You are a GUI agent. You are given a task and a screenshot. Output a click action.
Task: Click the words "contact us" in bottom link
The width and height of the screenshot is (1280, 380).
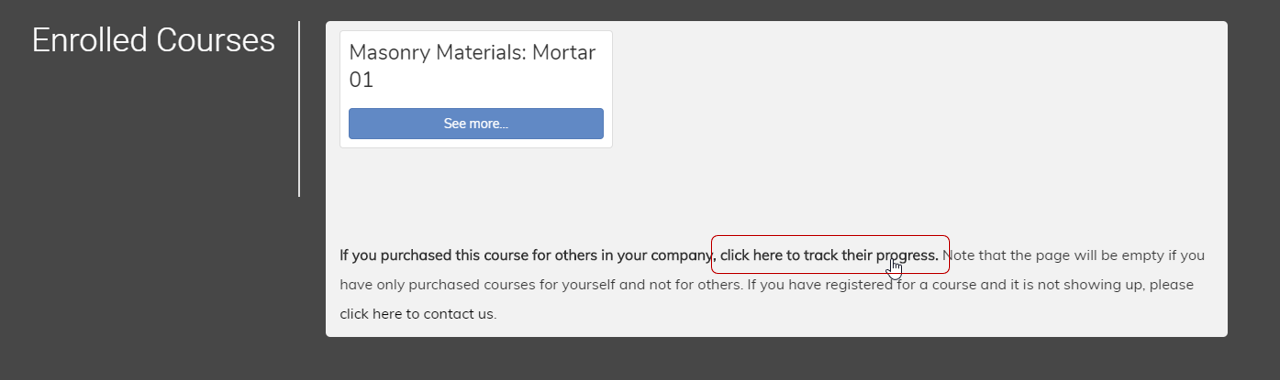click(460, 314)
